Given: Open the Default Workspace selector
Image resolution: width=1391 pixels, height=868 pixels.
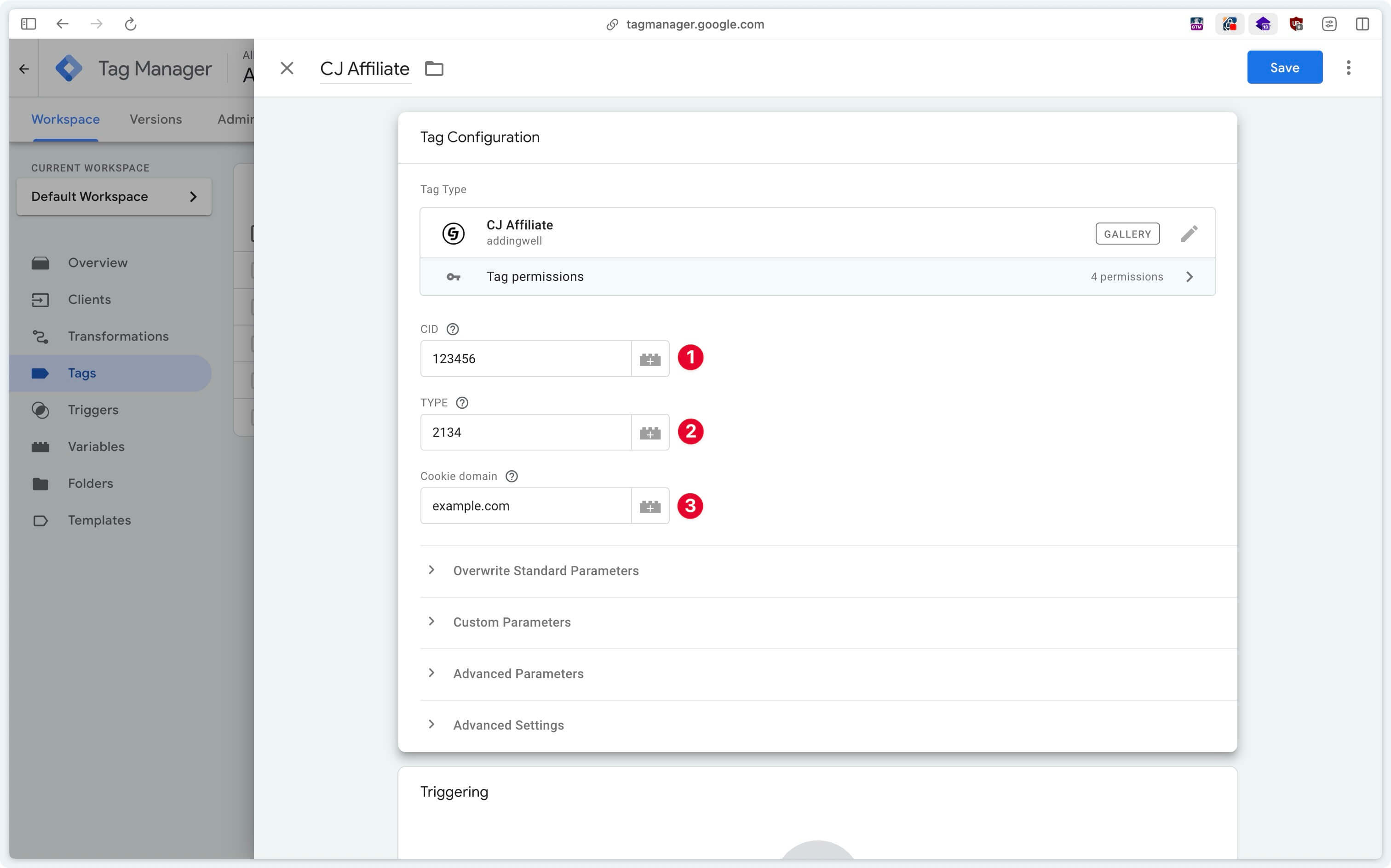Looking at the screenshot, I should click(114, 196).
